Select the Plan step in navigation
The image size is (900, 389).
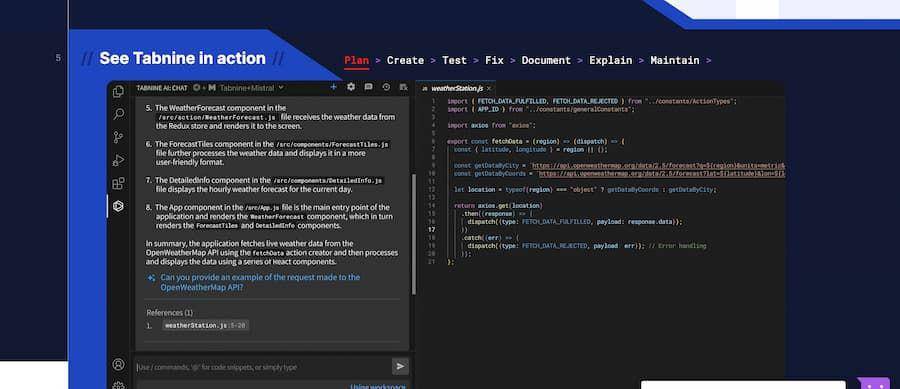tap(356, 60)
